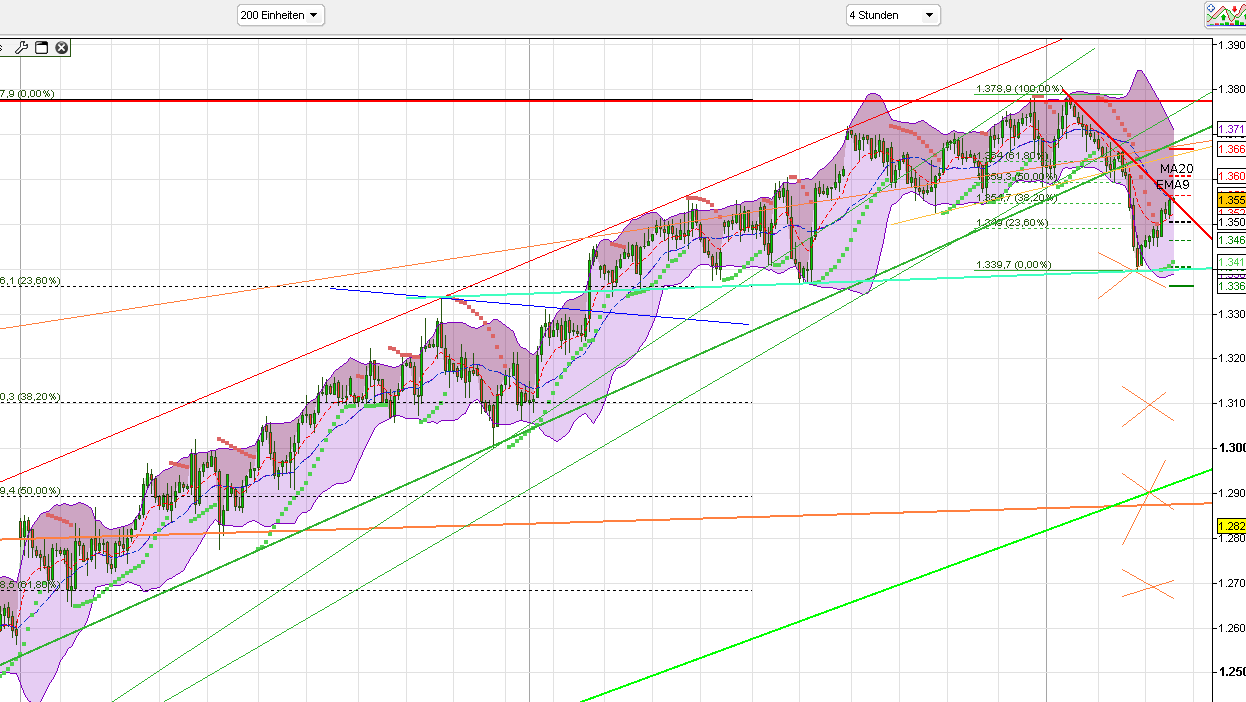Click the yellow 1.355 current price label

point(1231,200)
